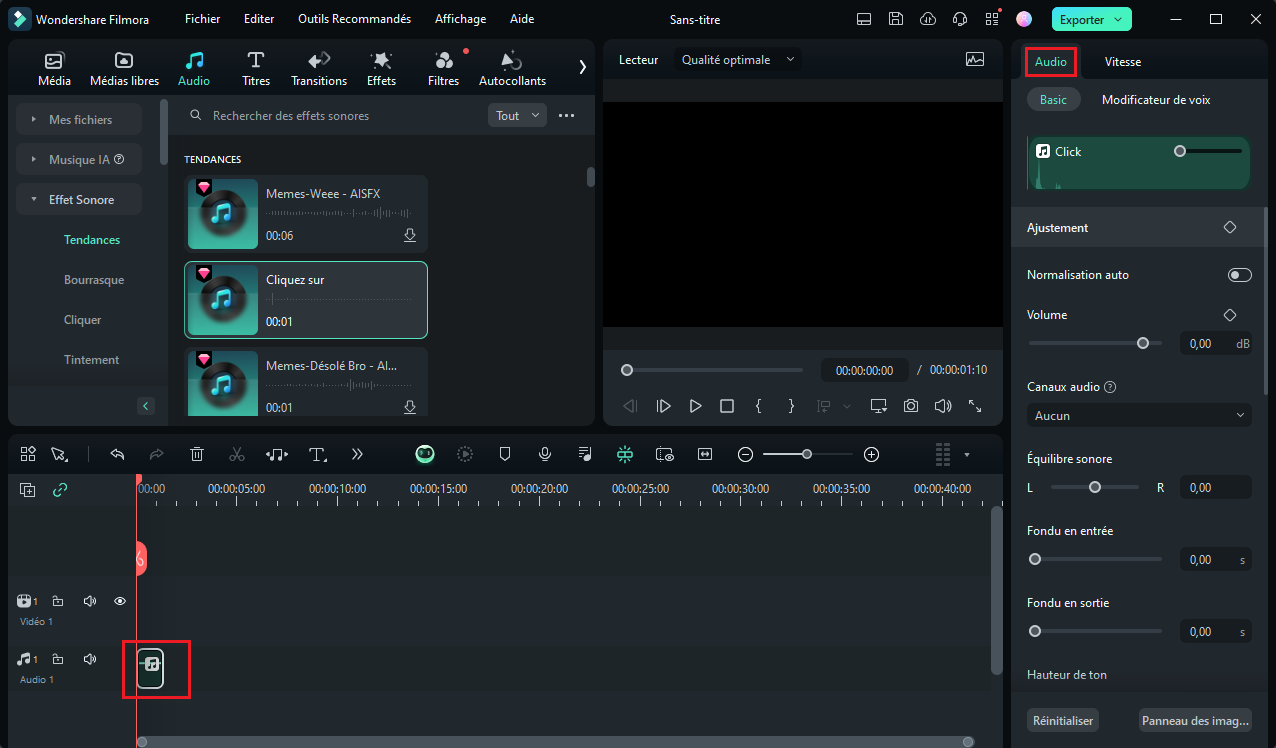Screen dimensions: 1276x748
Task: Show more timeline tools with the double chevron
Action: click(x=357, y=454)
